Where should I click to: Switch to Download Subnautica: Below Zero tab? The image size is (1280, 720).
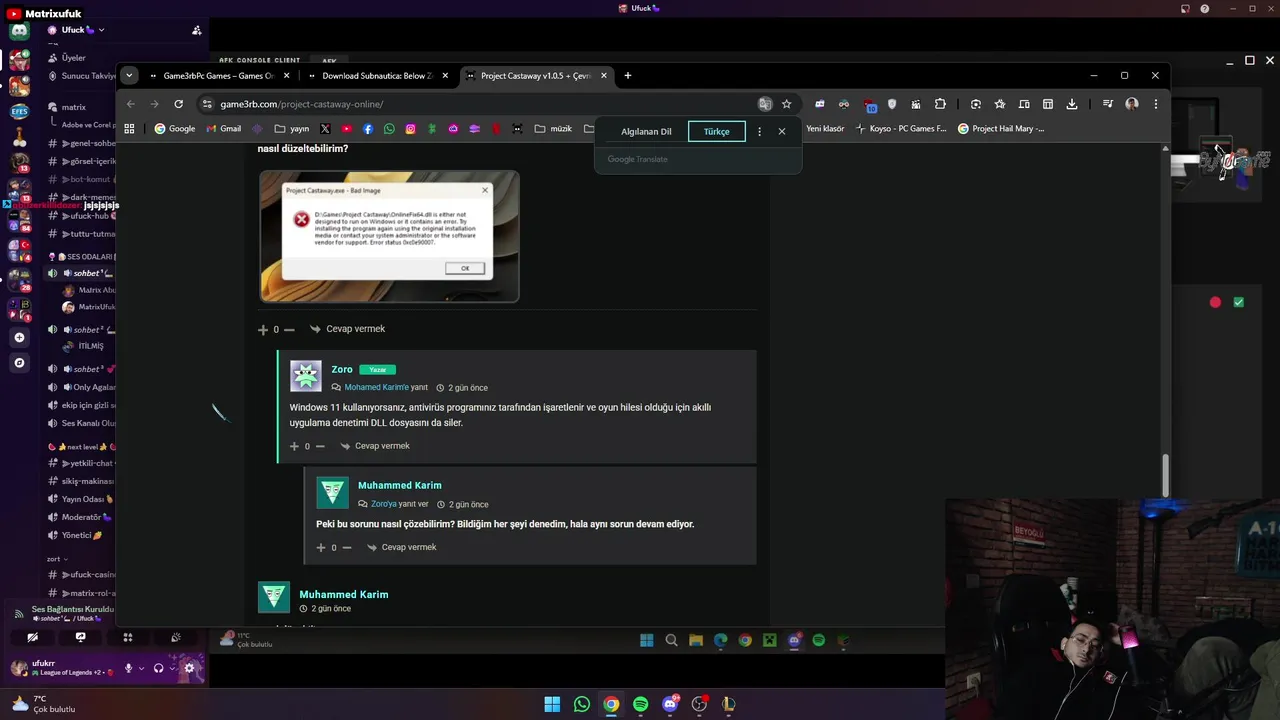click(377, 75)
